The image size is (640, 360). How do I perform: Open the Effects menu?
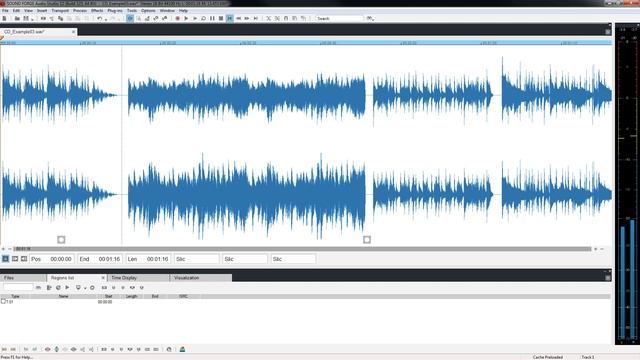tap(97, 11)
